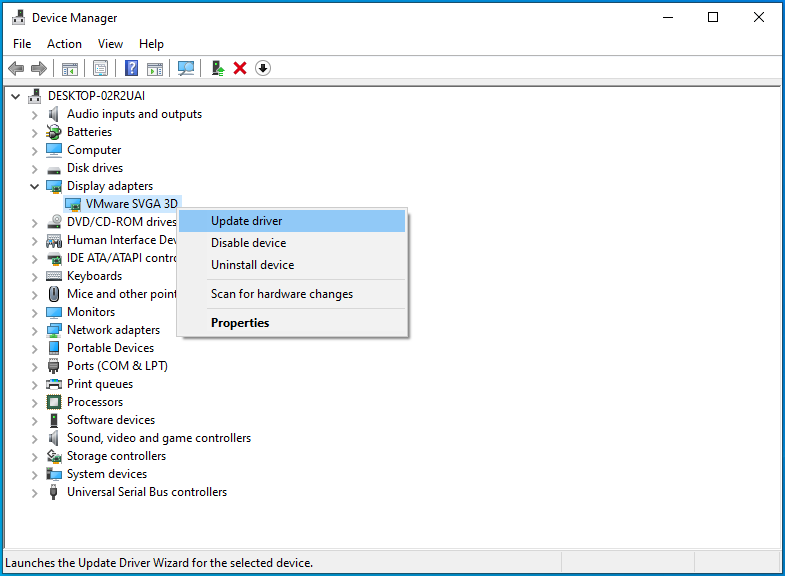Collapse the Display adapters node
Viewport: 785px width, 576px height.
35,186
